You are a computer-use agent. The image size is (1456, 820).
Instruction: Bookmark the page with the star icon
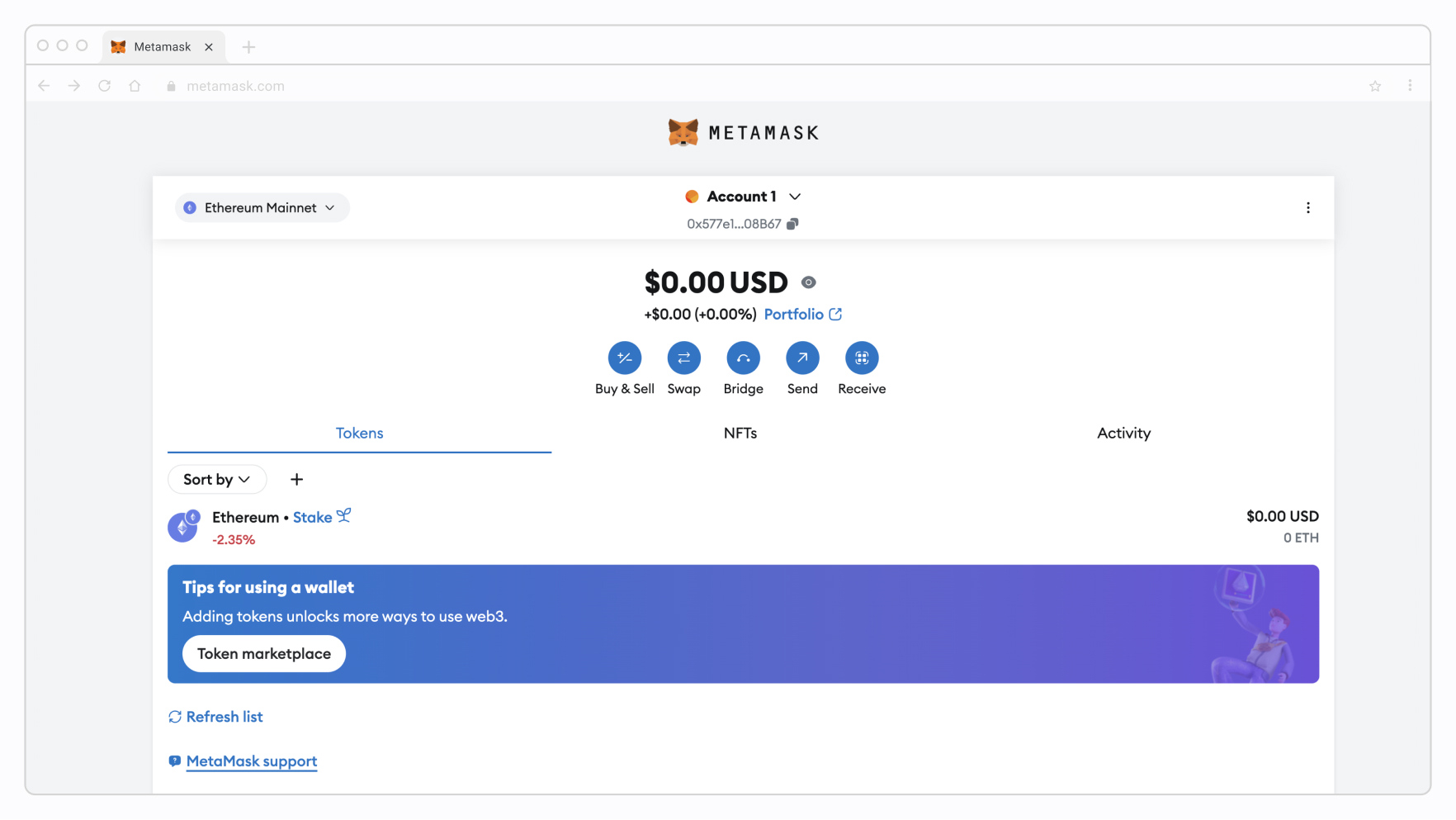click(1375, 86)
